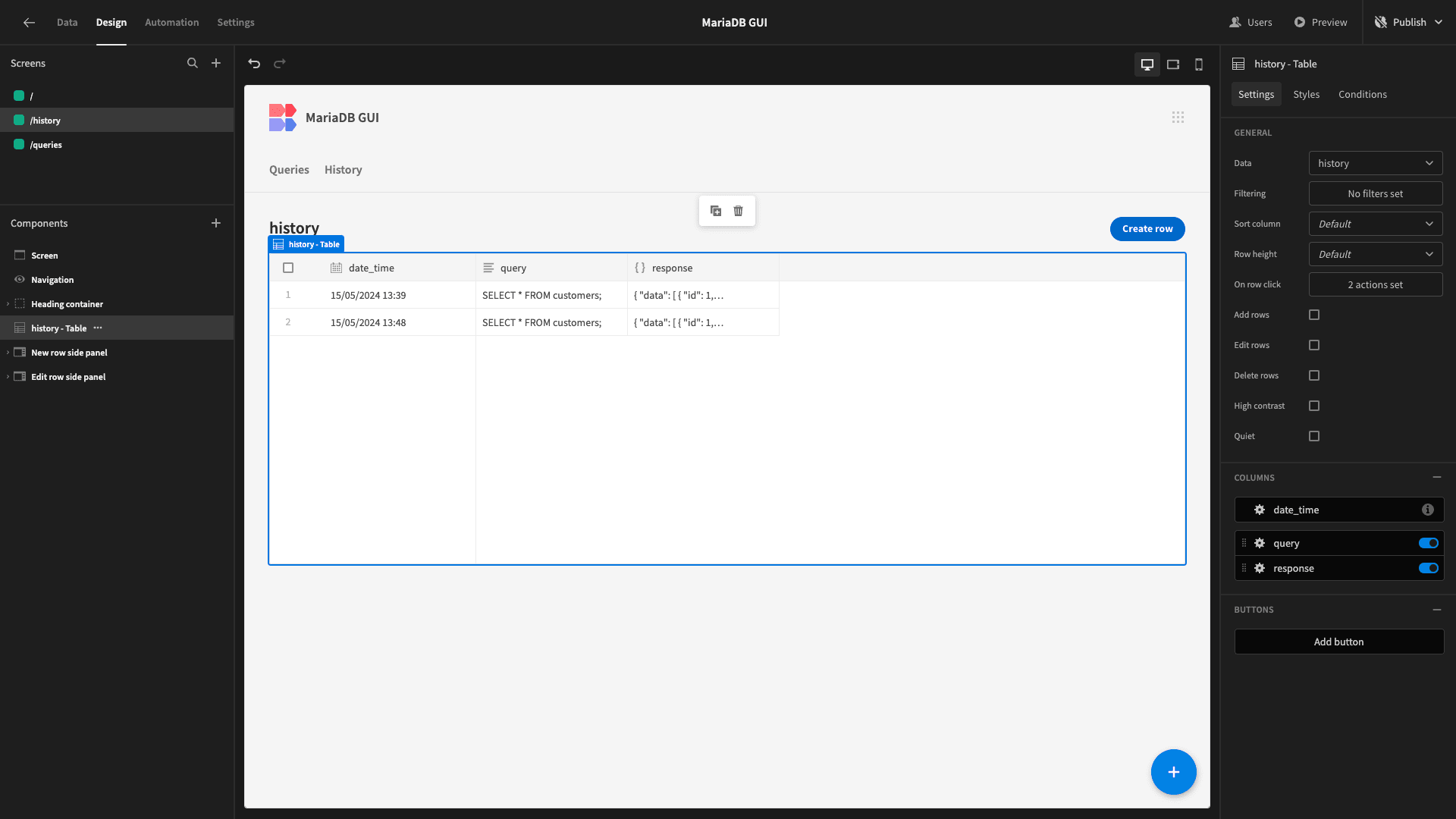Viewport: 1456px width, 819px height.
Task: Open the Row height dropdown
Action: [1376, 254]
